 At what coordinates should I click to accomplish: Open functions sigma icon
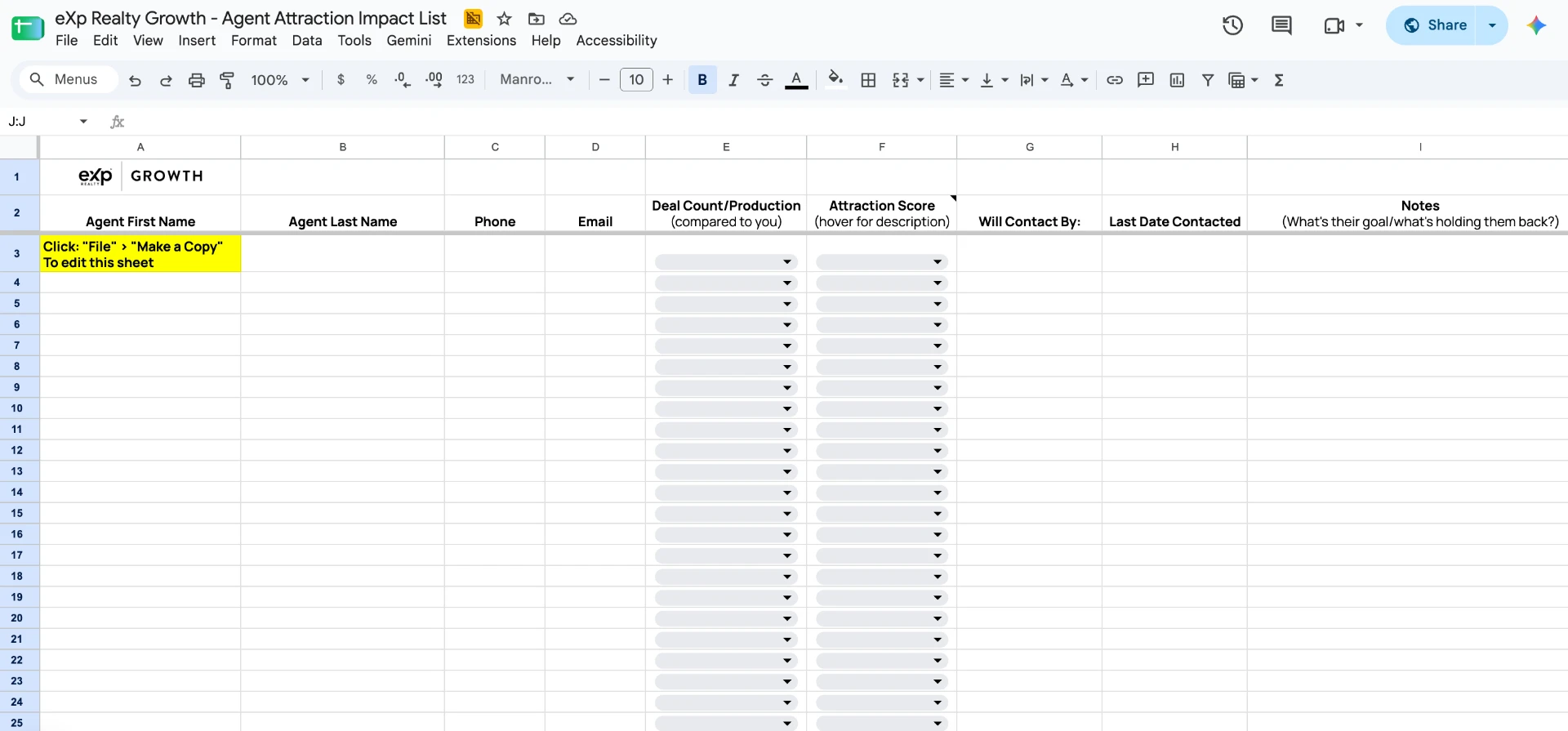pyautogui.click(x=1279, y=80)
